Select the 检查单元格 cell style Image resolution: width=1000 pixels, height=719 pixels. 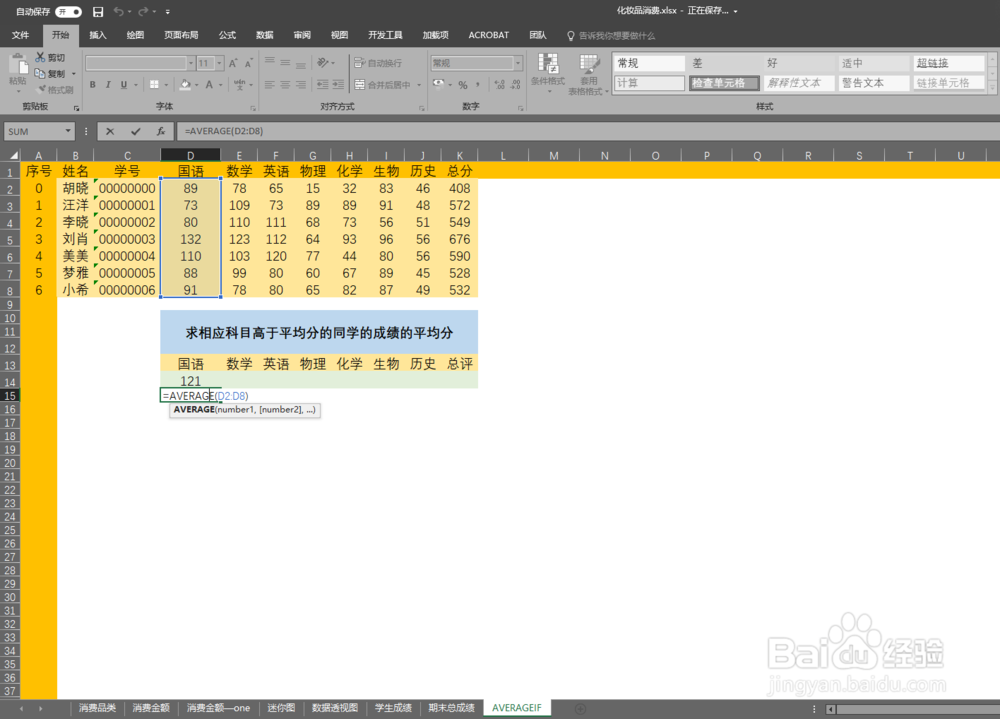724,83
